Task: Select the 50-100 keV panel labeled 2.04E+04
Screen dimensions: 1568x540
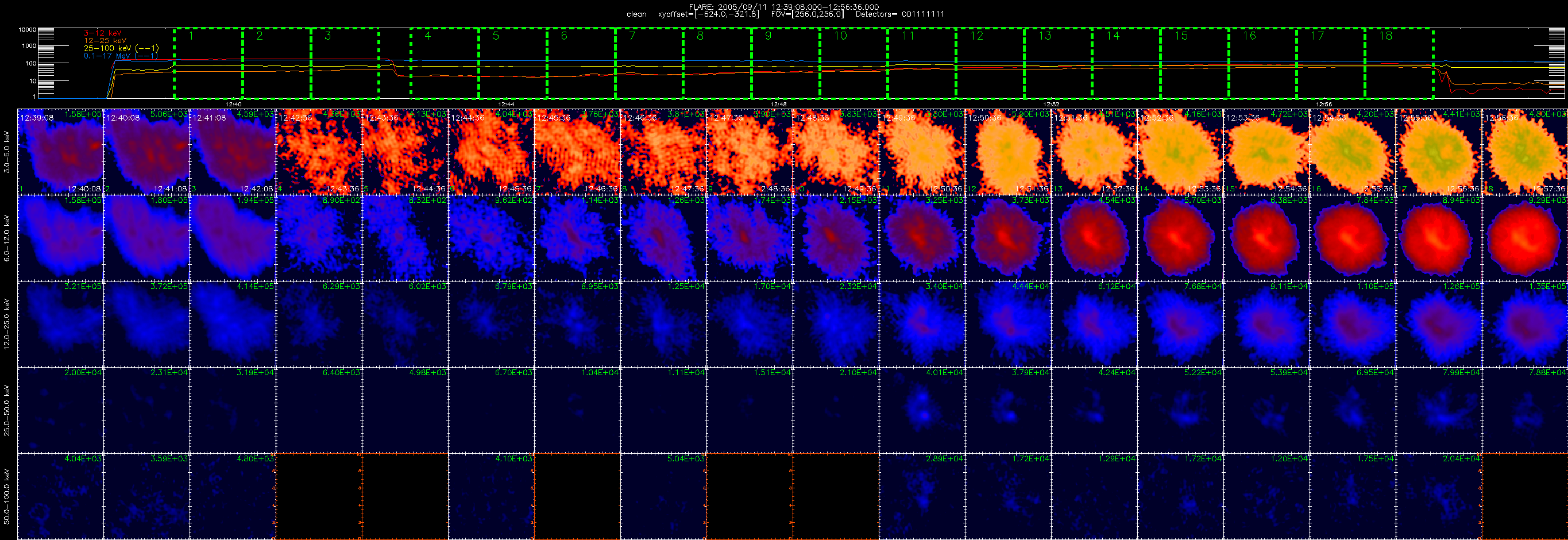Action: coord(1439,496)
